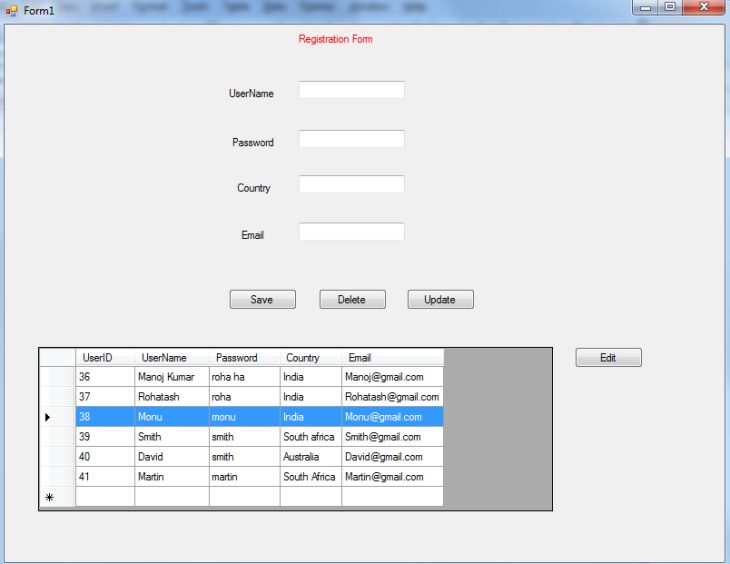Select the monu password cell
The image size is (730, 564).
[x=245, y=417]
